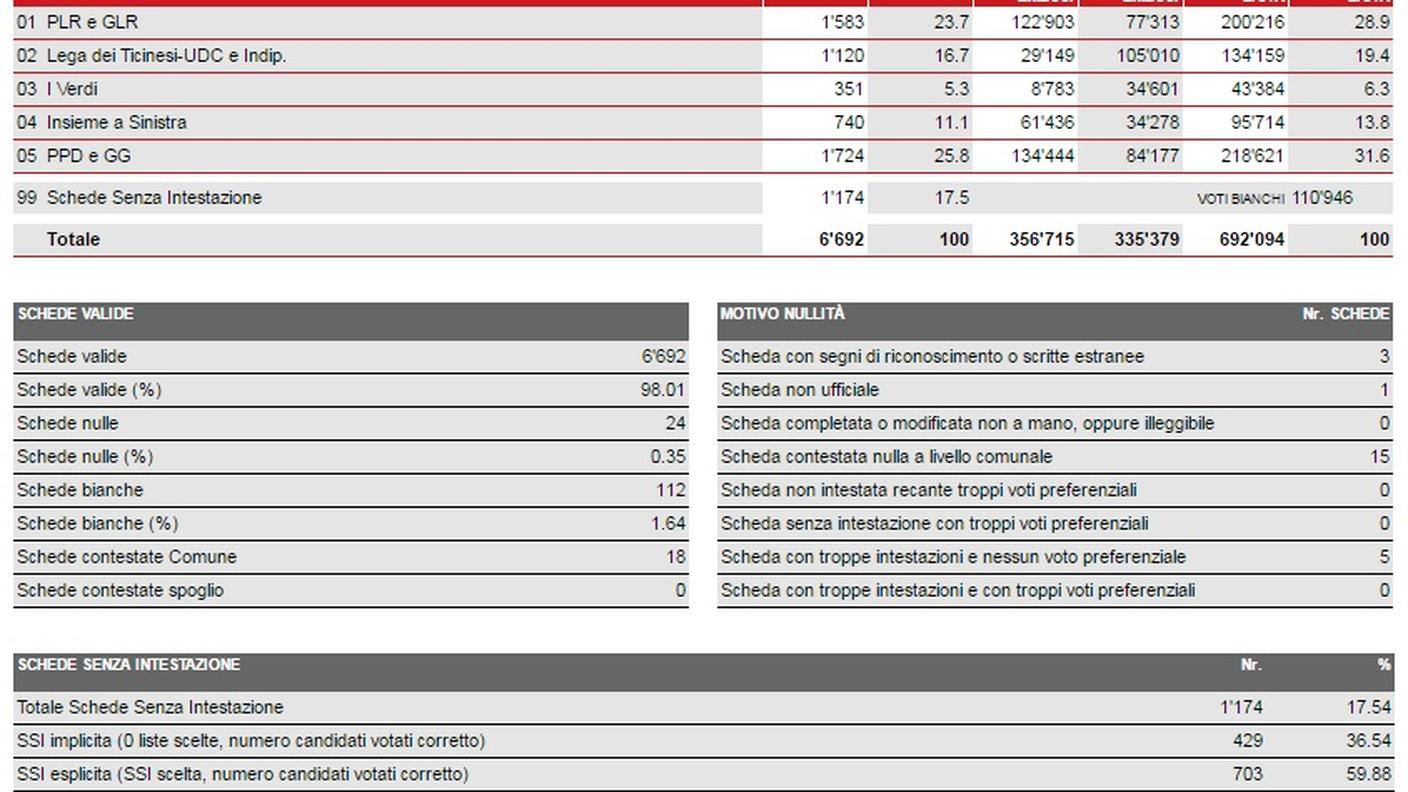Image resolution: width=1408 pixels, height=792 pixels.
Task: Click the Insieme a Sinistra value 61'436
Action: click(1047, 122)
